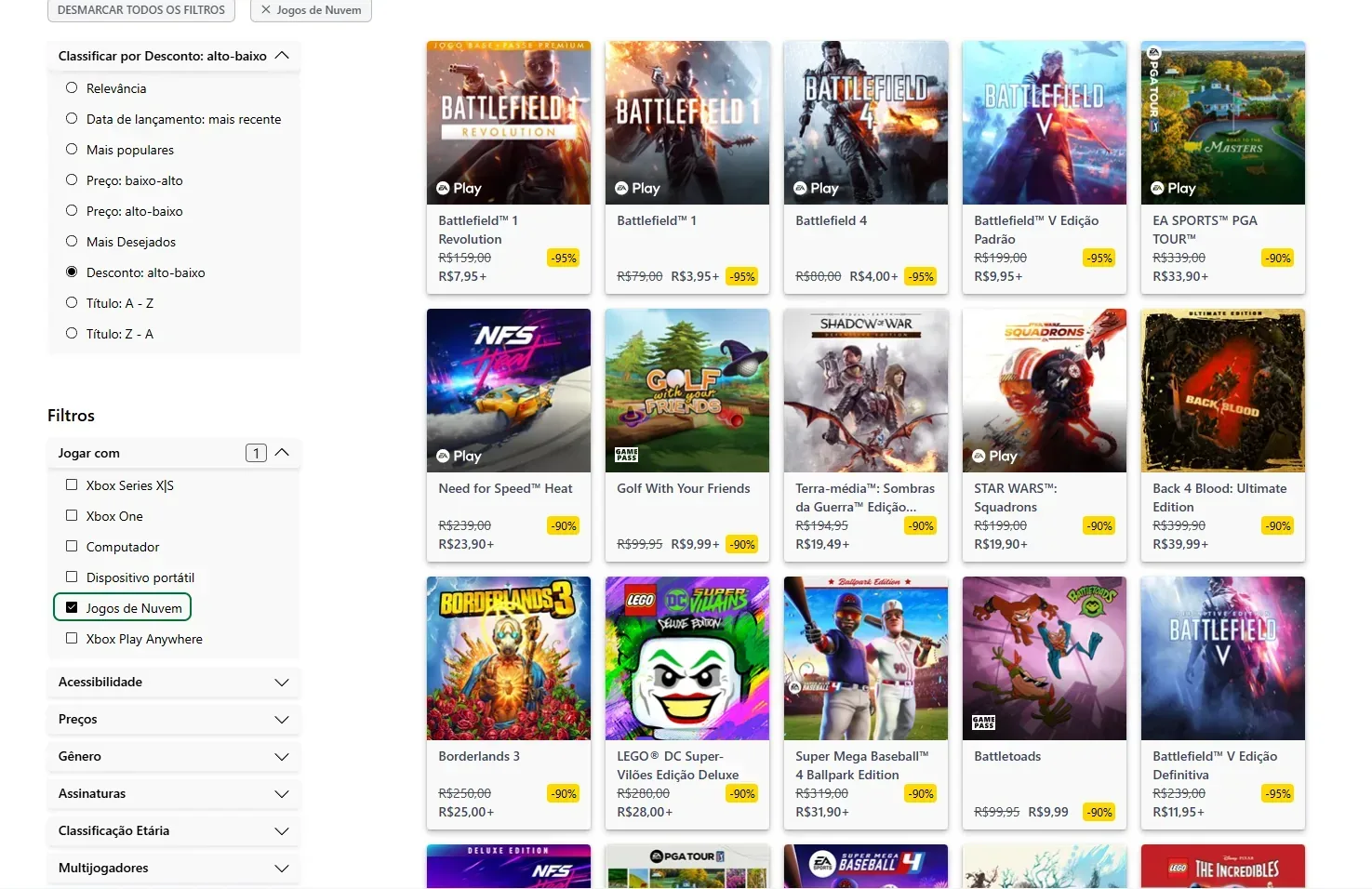The width and height of the screenshot is (1372, 889).
Task: Click Need for Speed Heat title
Action: [506, 488]
